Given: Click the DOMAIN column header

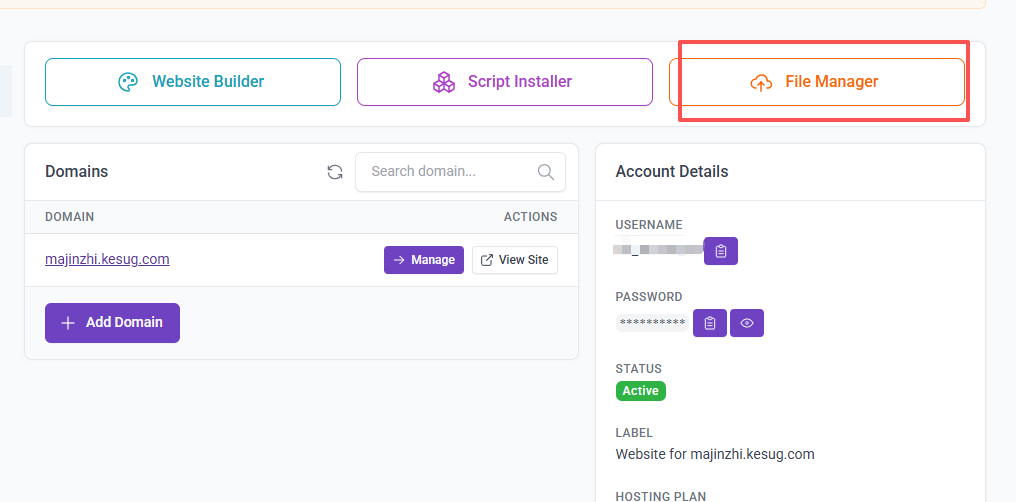Looking at the screenshot, I should tap(70, 217).
